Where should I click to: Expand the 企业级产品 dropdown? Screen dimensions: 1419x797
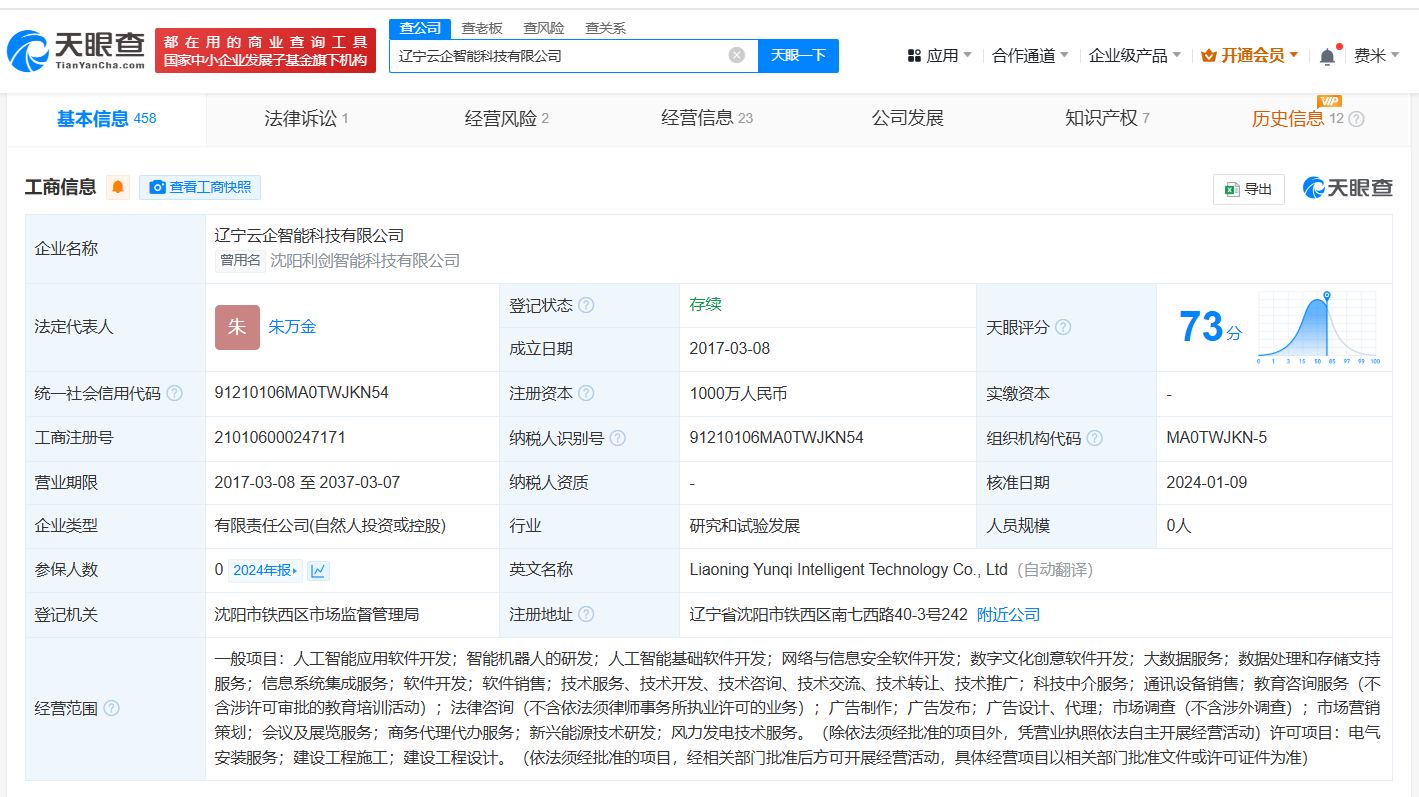click(1134, 56)
